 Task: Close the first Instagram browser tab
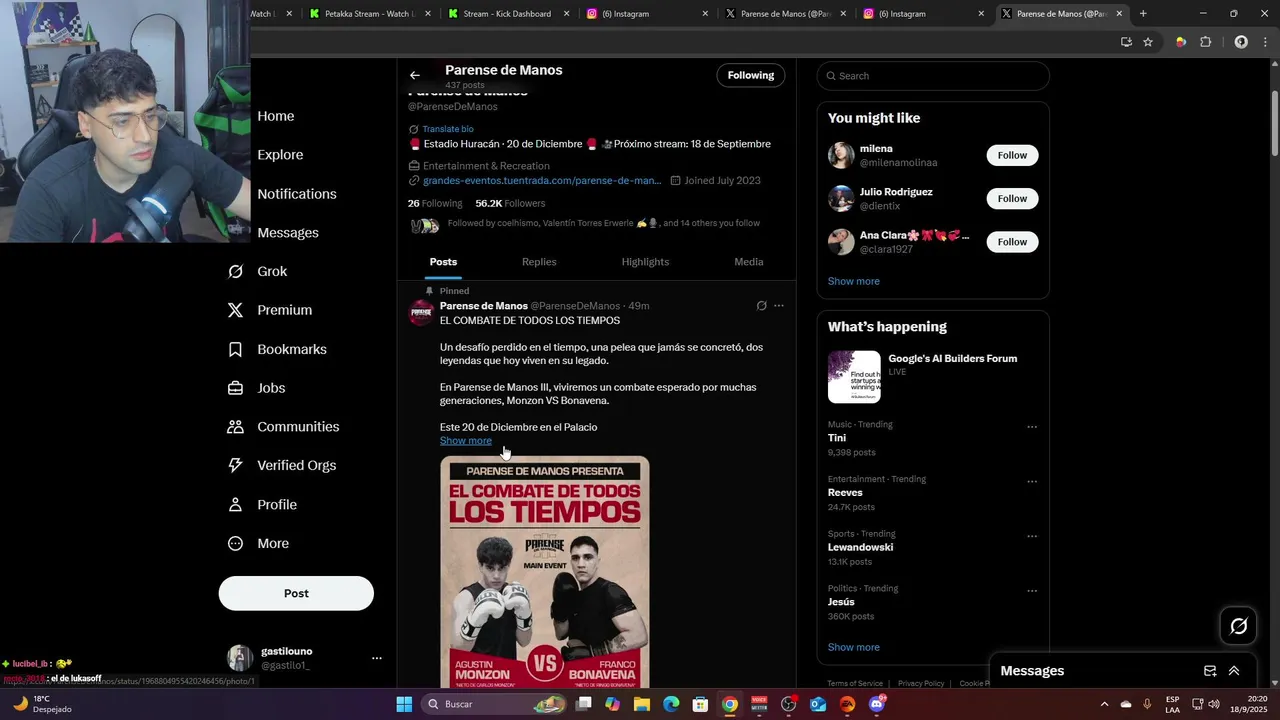pos(705,14)
